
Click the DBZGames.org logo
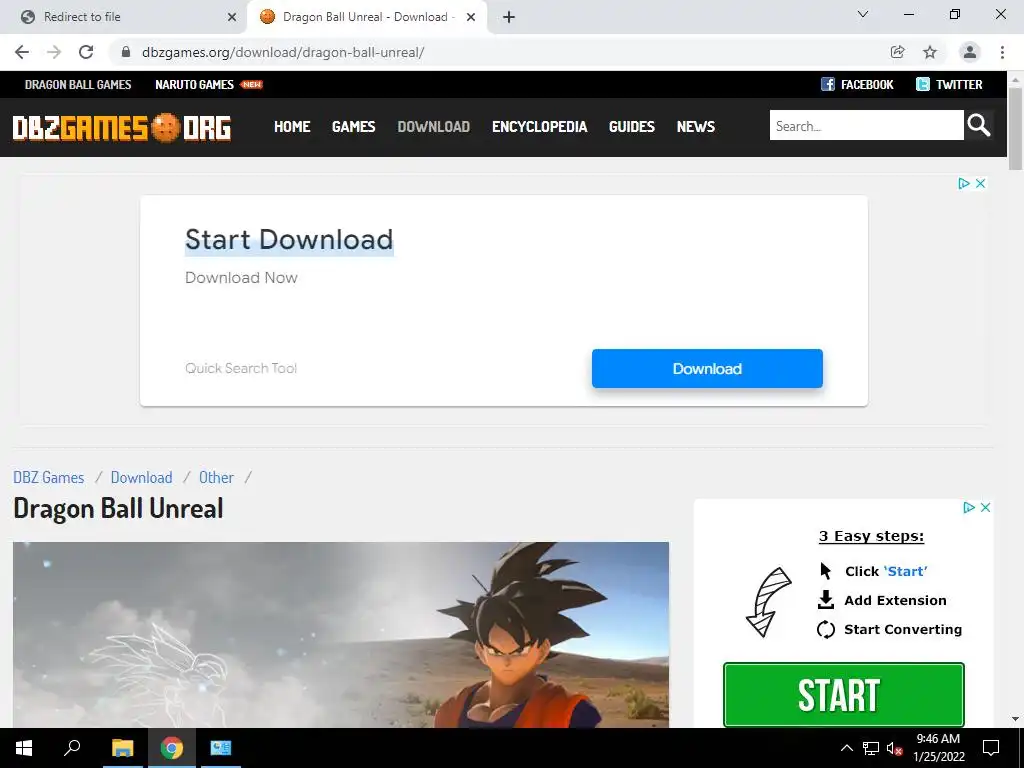click(121, 127)
